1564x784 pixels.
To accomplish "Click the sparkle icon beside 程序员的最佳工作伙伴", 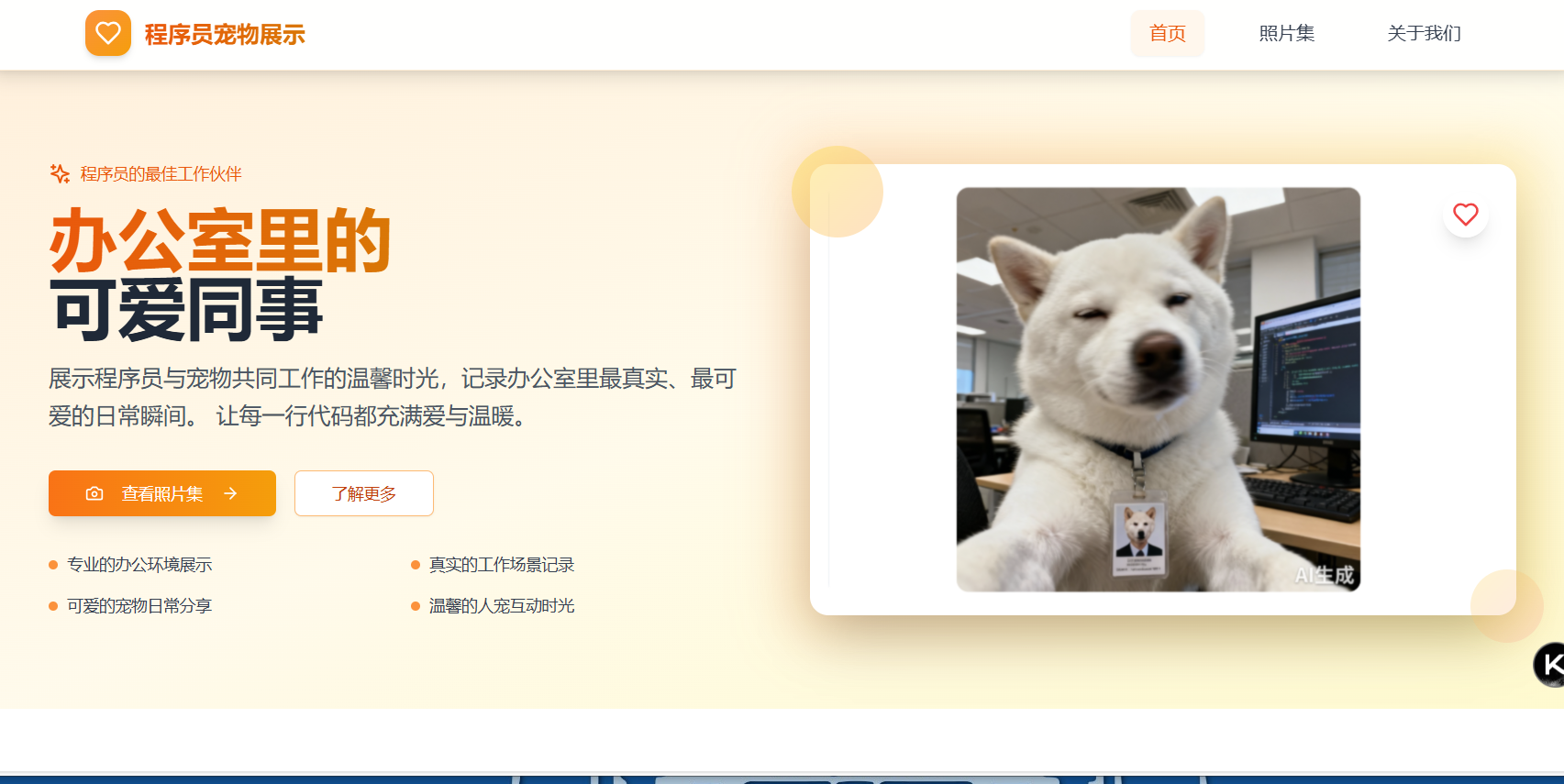I will click(60, 174).
